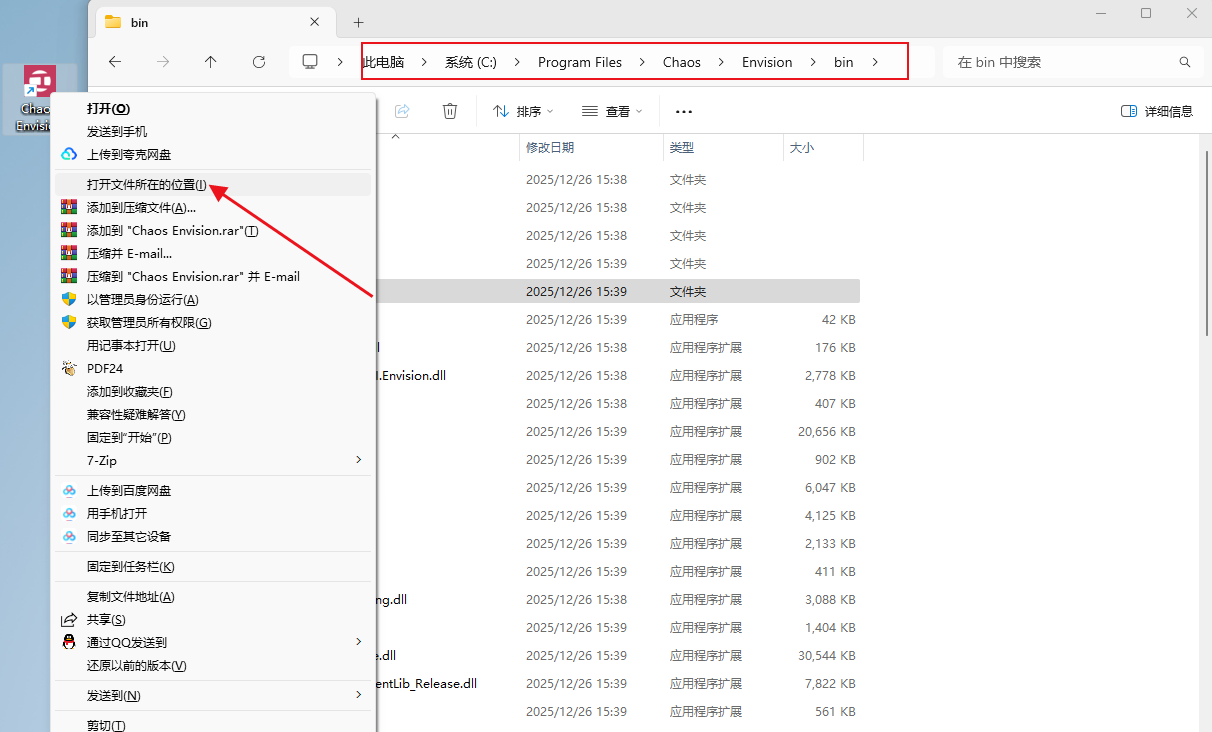Click the Share icon in toolbar
This screenshot has width=1212, height=732.
402,111
